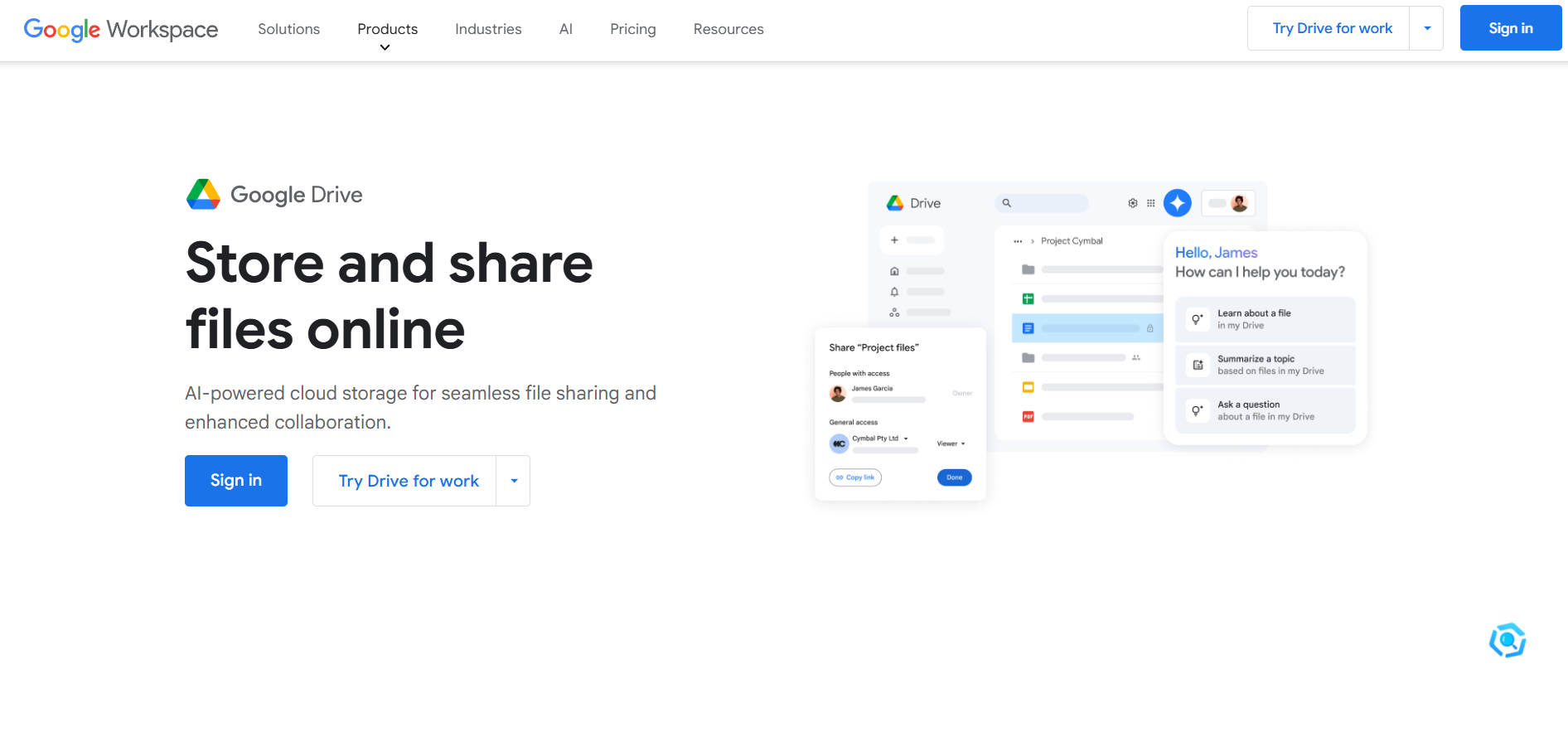Click the red PDF file icon

[x=1028, y=417]
